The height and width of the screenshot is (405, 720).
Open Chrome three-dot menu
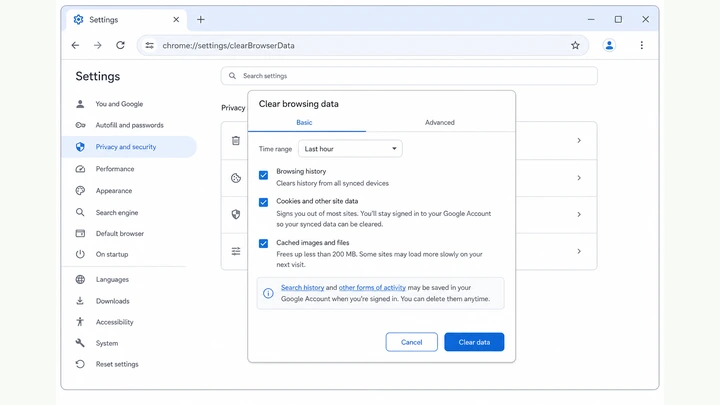(x=641, y=45)
